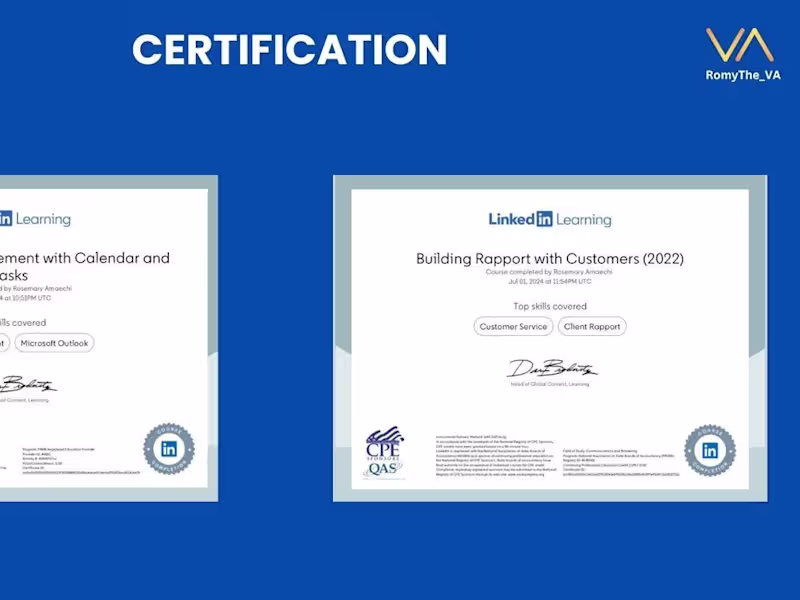Click the signature on the Calendar certificate
800x600 pixels.
coord(28,384)
